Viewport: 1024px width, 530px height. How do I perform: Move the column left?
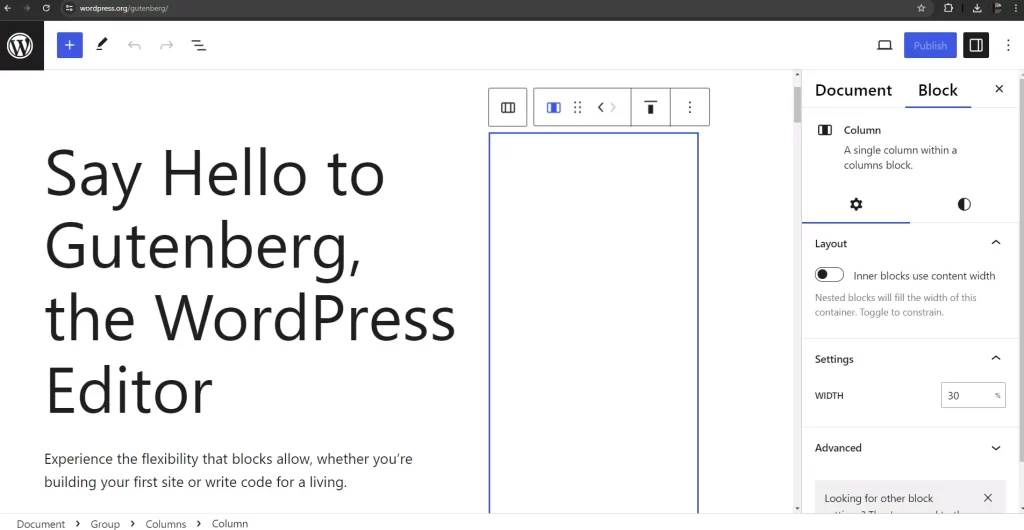pos(601,107)
